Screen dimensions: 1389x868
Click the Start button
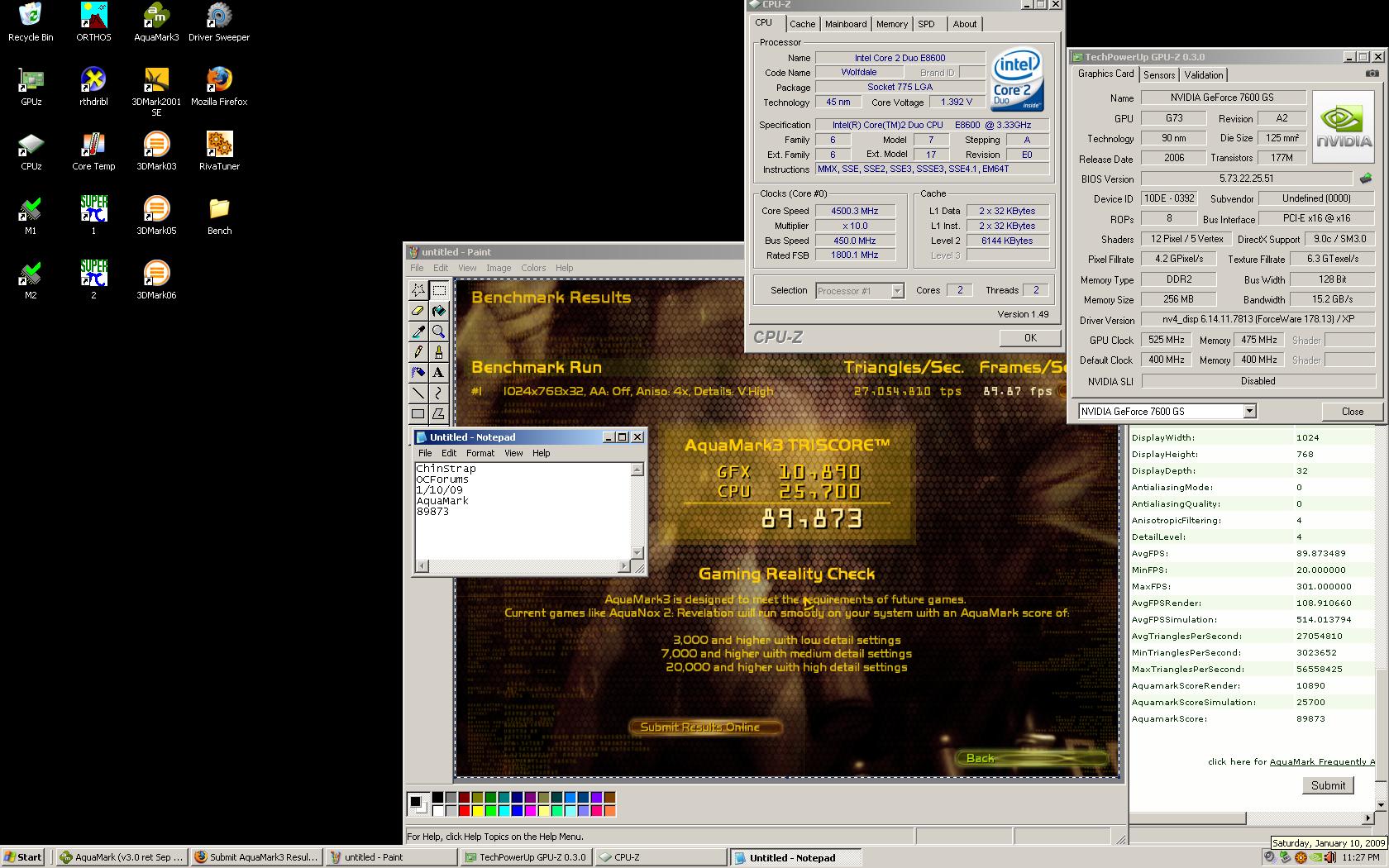coord(23,857)
